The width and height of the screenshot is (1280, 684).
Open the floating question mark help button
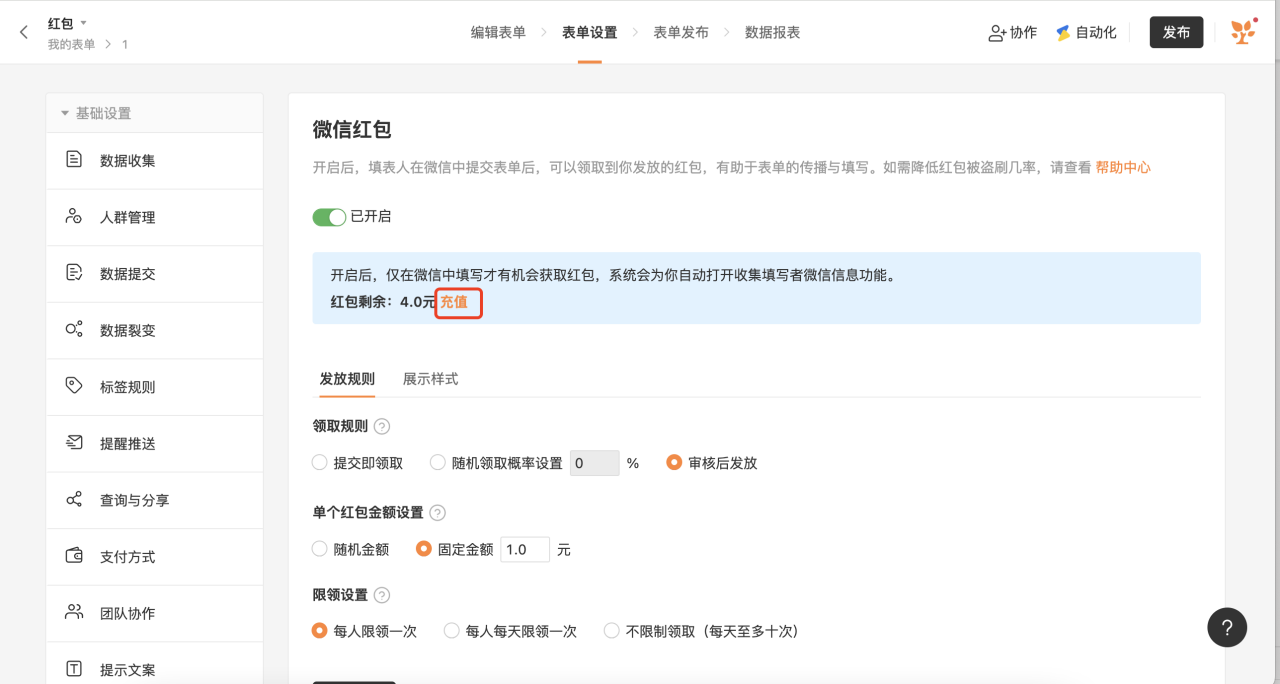(x=1227, y=628)
